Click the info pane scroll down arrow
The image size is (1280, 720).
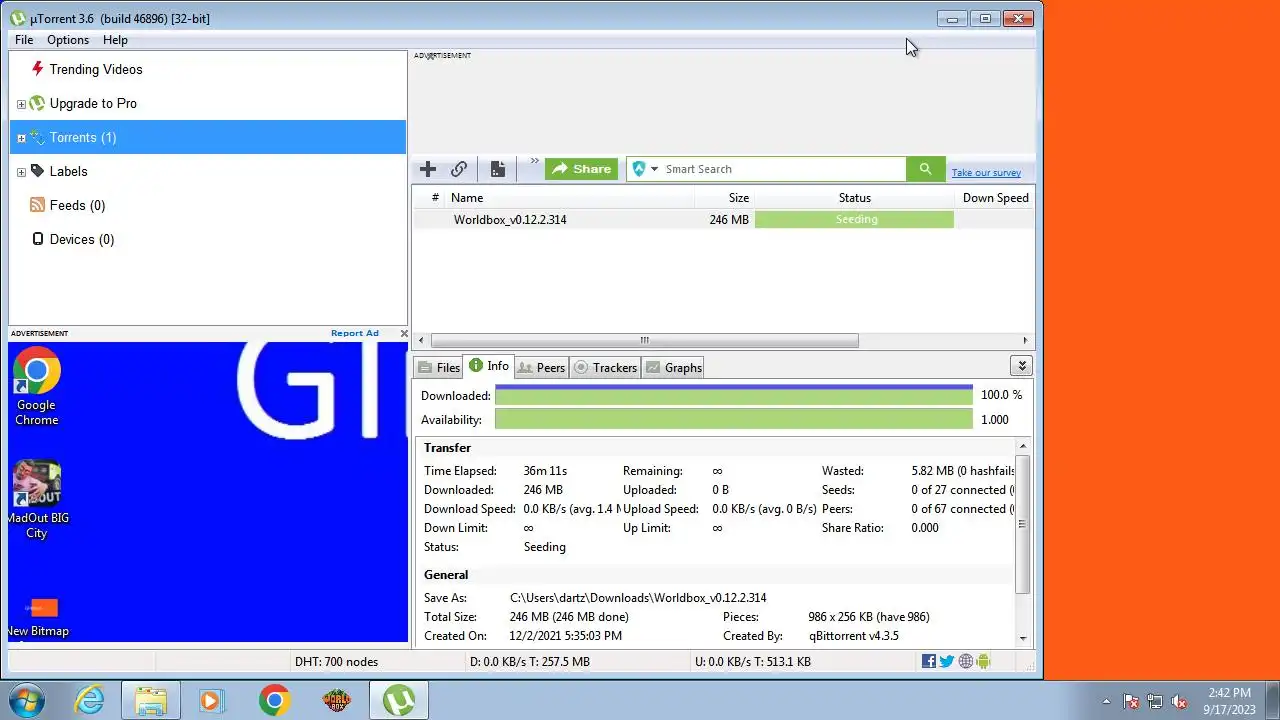(1022, 638)
